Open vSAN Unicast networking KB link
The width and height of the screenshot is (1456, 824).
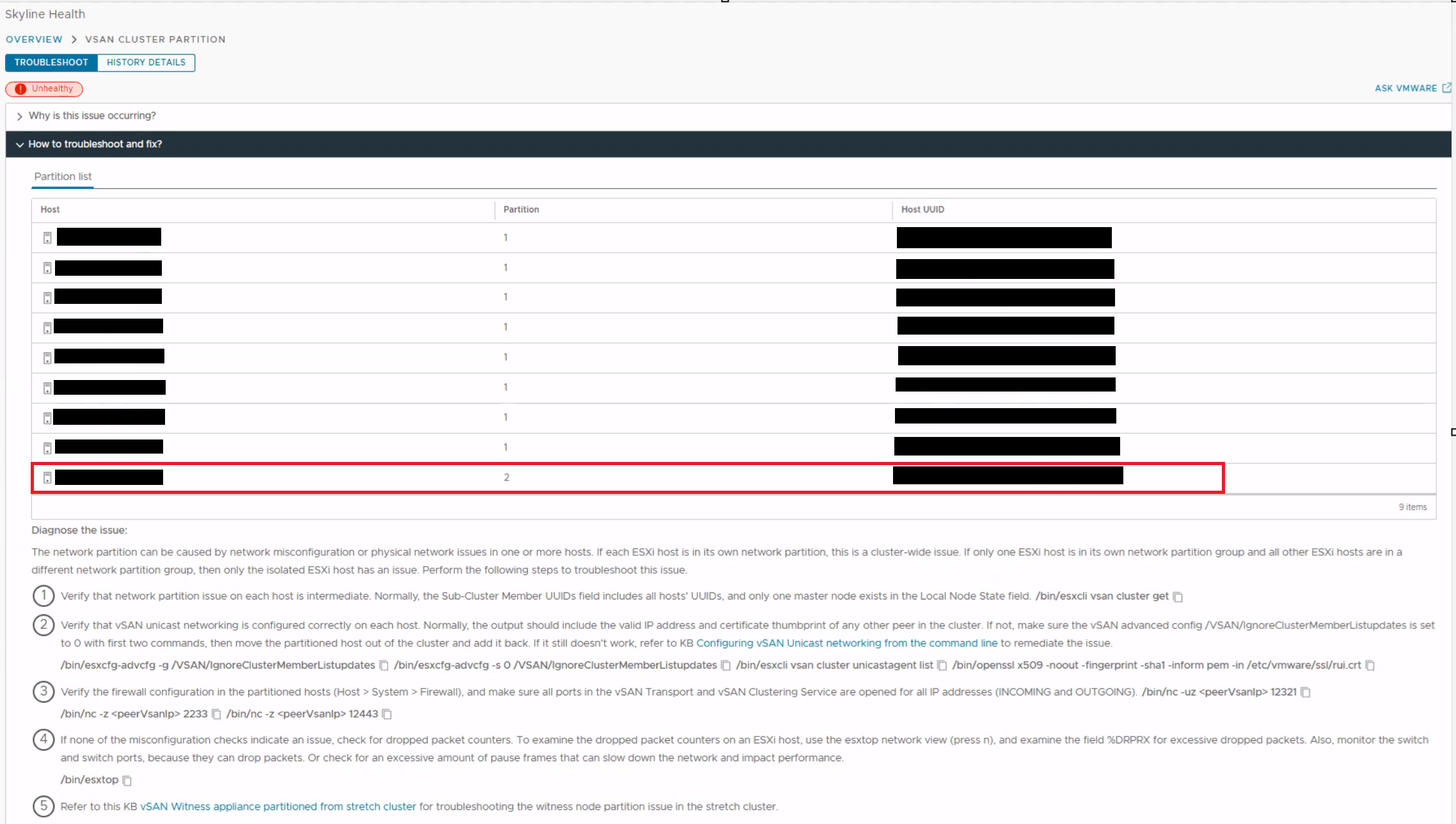[846, 643]
